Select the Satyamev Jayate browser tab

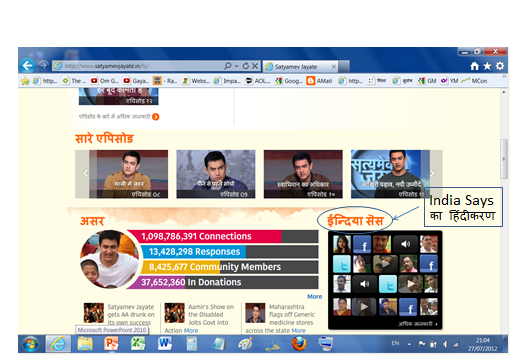tap(301, 67)
